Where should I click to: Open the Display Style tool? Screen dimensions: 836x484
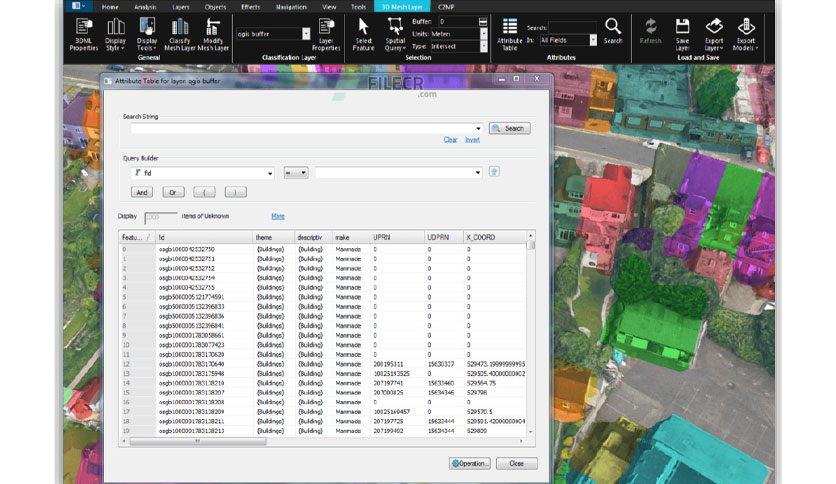click(115, 35)
